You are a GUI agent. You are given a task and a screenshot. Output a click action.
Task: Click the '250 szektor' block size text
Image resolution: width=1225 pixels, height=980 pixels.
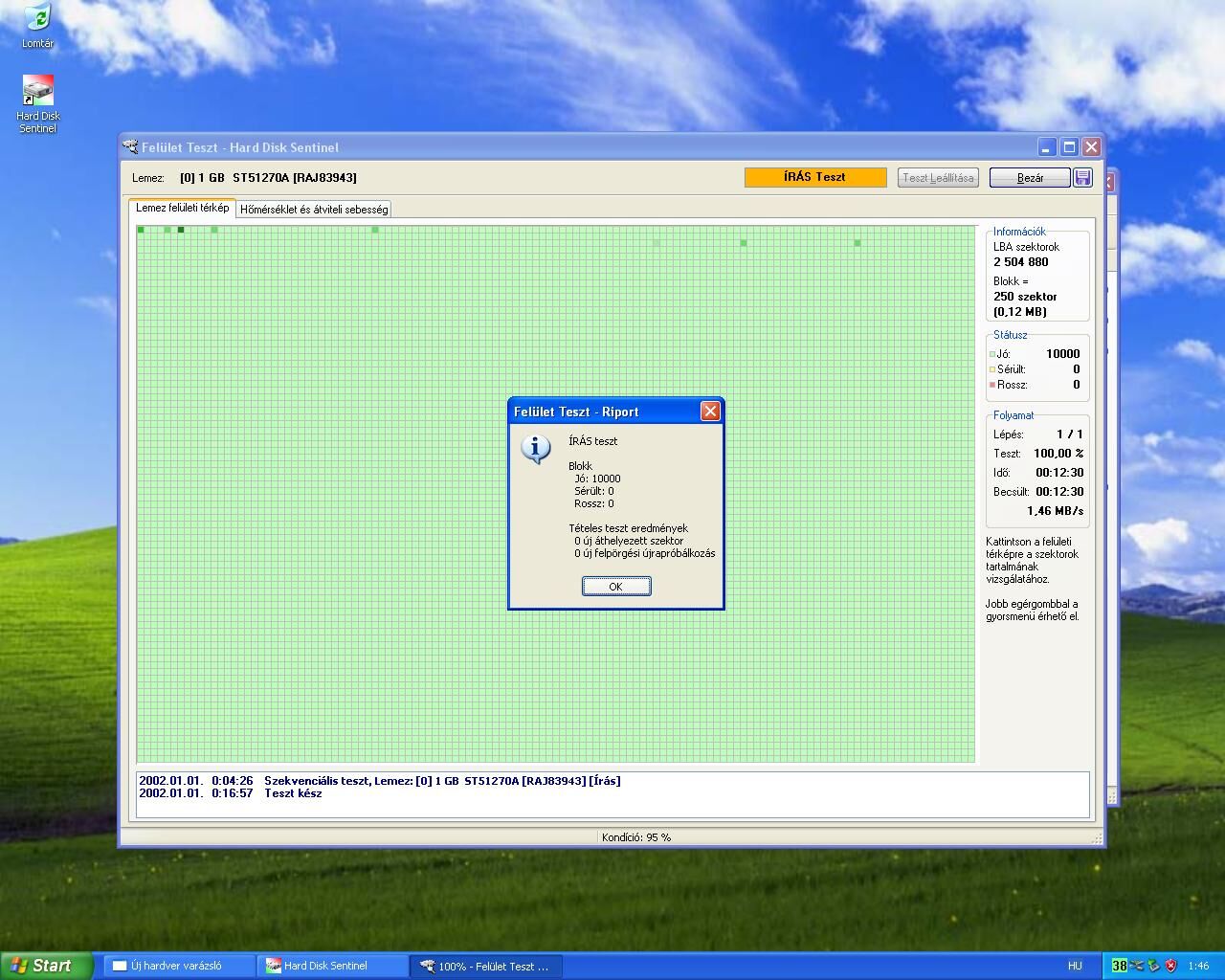1025,297
